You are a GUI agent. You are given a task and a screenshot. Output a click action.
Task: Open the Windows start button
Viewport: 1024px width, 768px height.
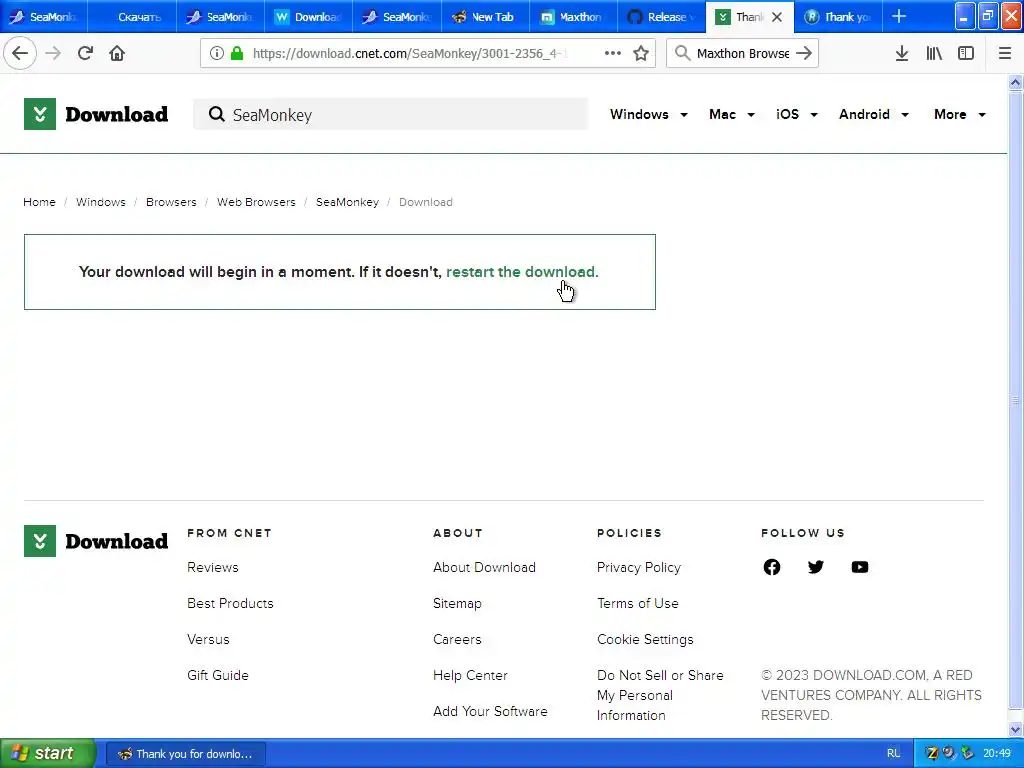coord(48,753)
